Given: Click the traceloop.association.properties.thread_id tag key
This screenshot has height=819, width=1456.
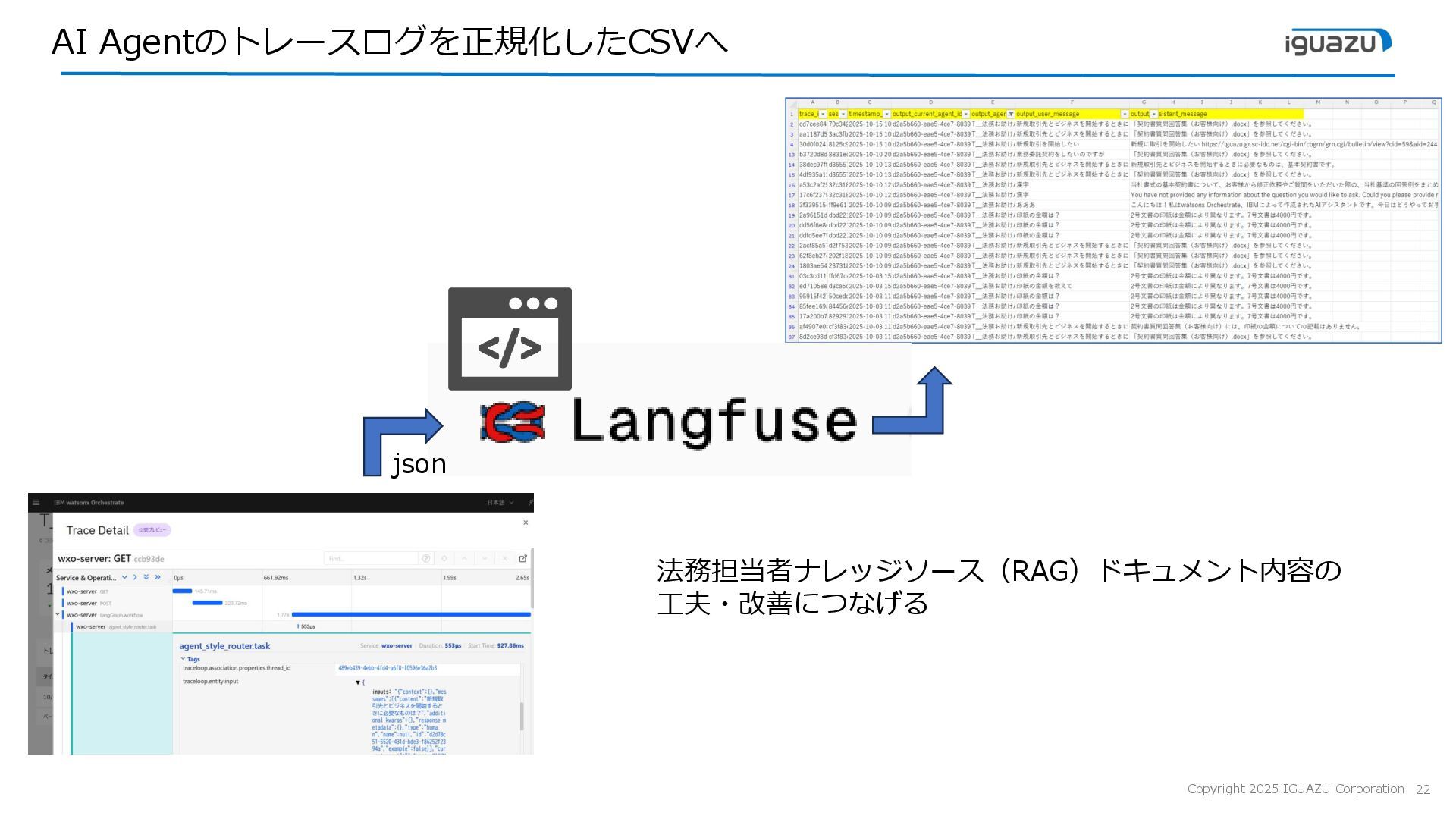Looking at the screenshot, I should point(237,668).
